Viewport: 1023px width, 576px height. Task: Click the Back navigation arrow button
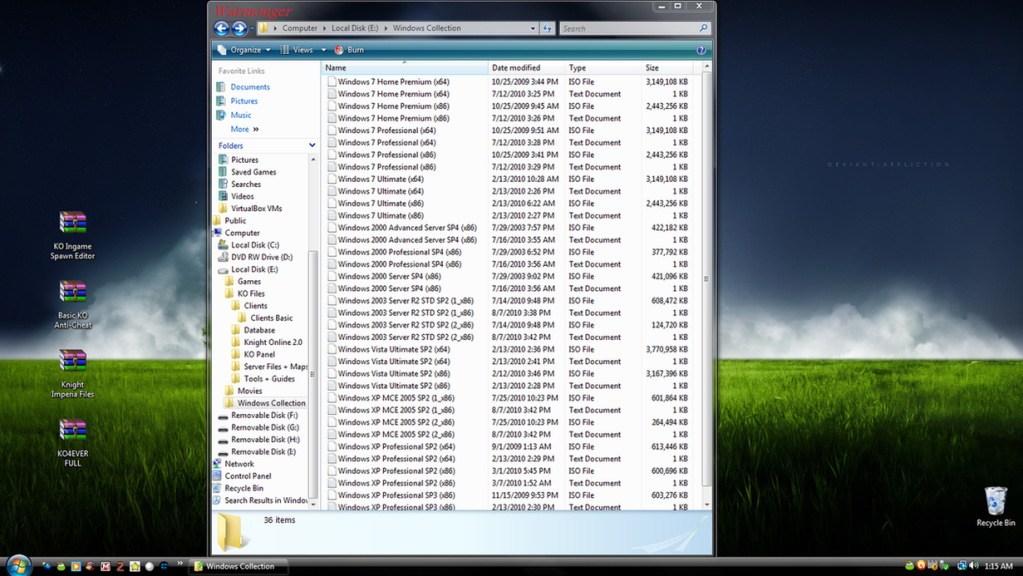pyautogui.click(x=222, y=29)
